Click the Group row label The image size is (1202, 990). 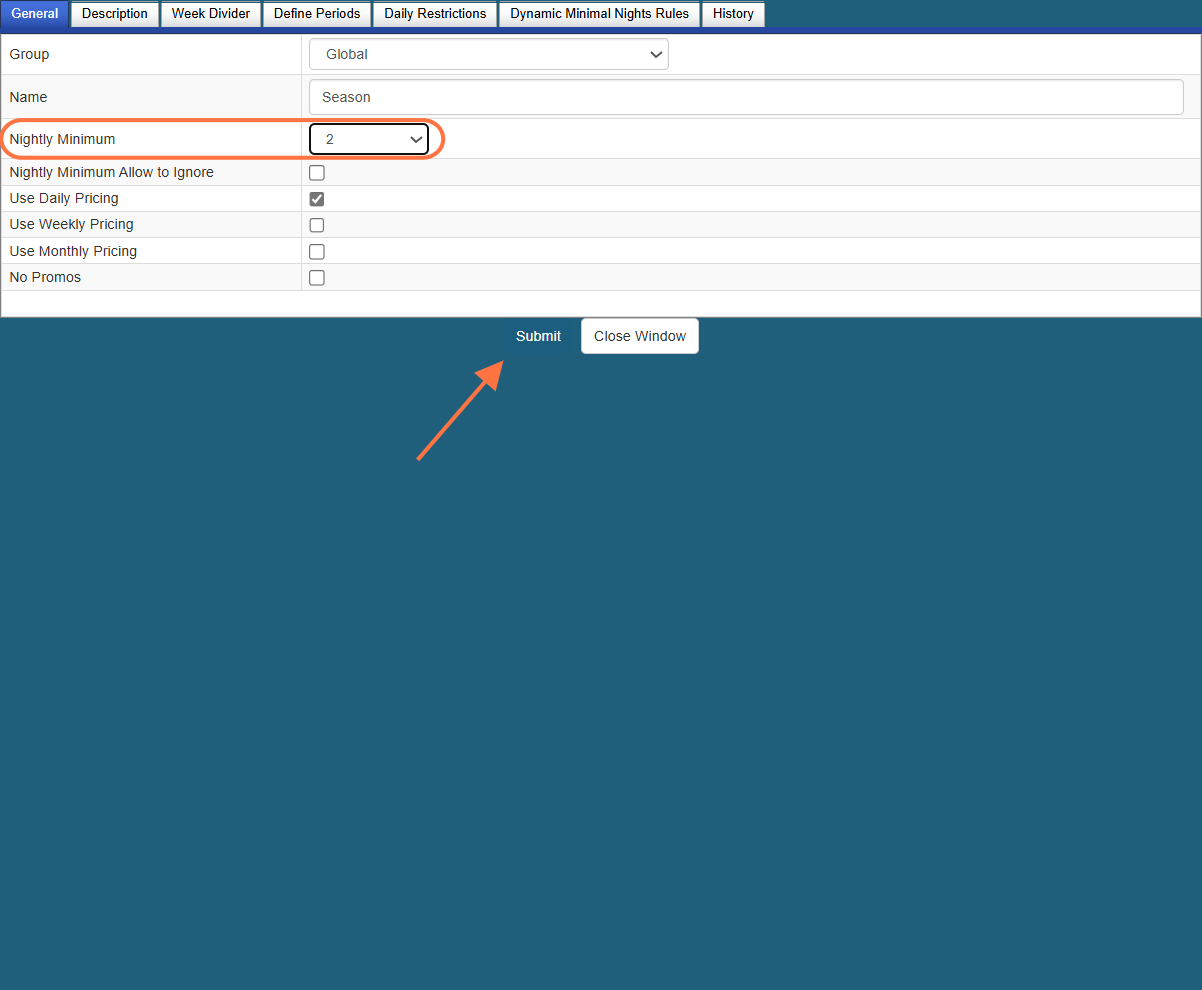29,54
